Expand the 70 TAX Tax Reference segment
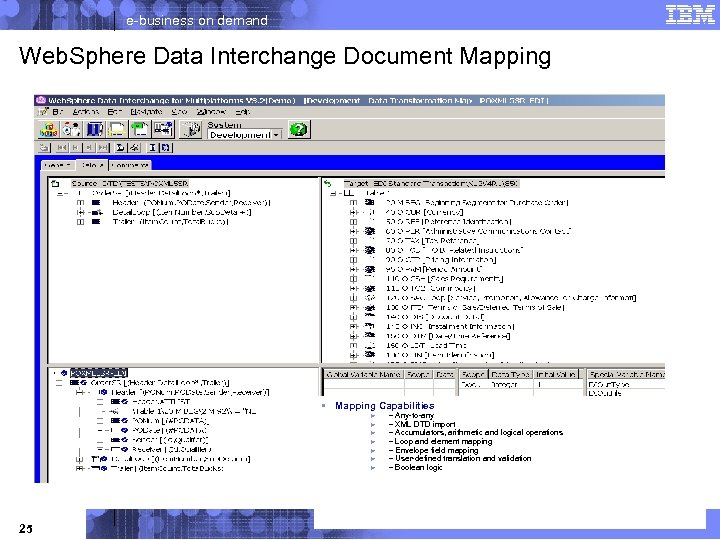The height and width of the screenshot is (540, 720). (353, 241)
